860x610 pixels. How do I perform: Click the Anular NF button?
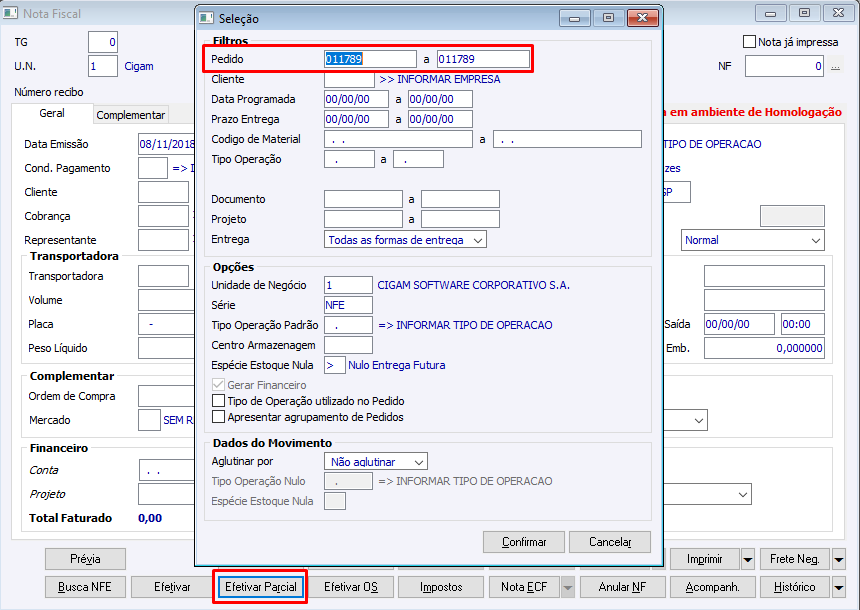click(x=623, y=587)
